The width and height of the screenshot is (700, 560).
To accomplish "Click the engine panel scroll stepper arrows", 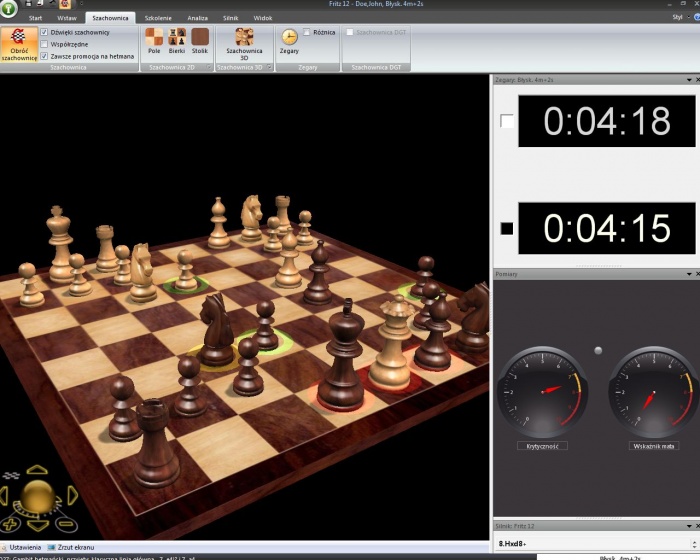I will tap(695, 543).
